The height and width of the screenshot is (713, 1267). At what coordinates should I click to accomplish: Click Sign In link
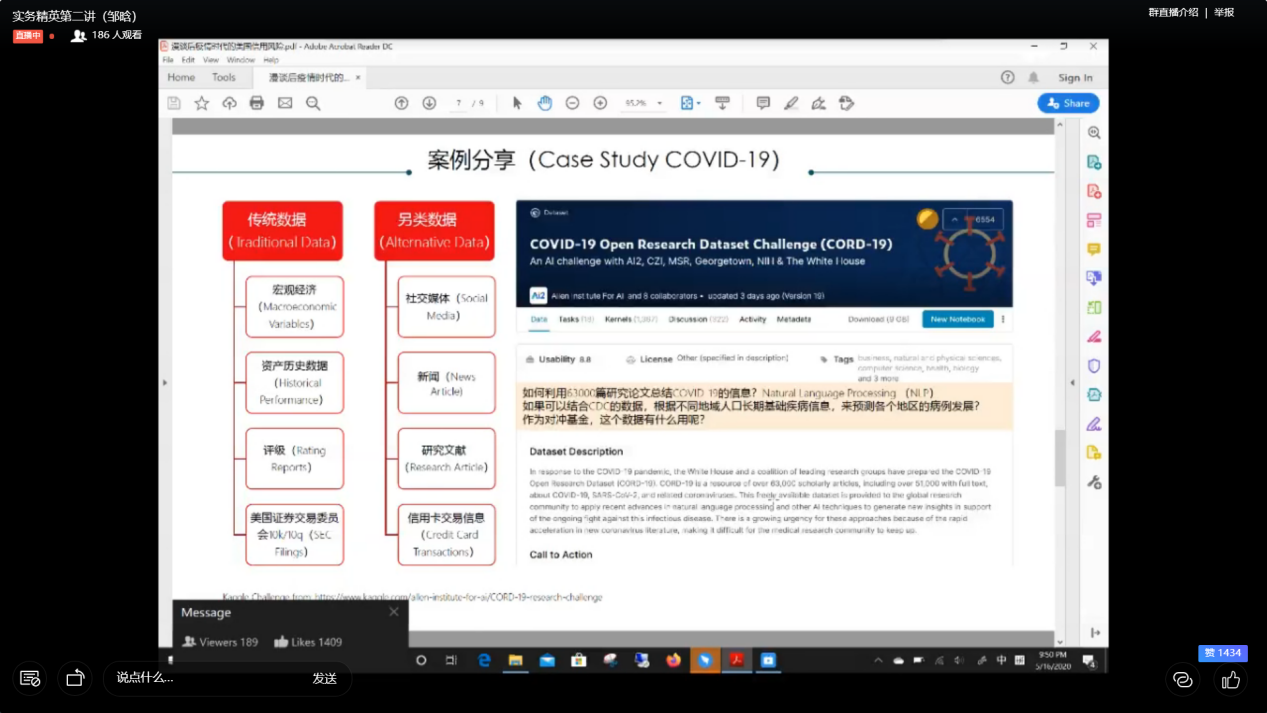coord(1075,78)
